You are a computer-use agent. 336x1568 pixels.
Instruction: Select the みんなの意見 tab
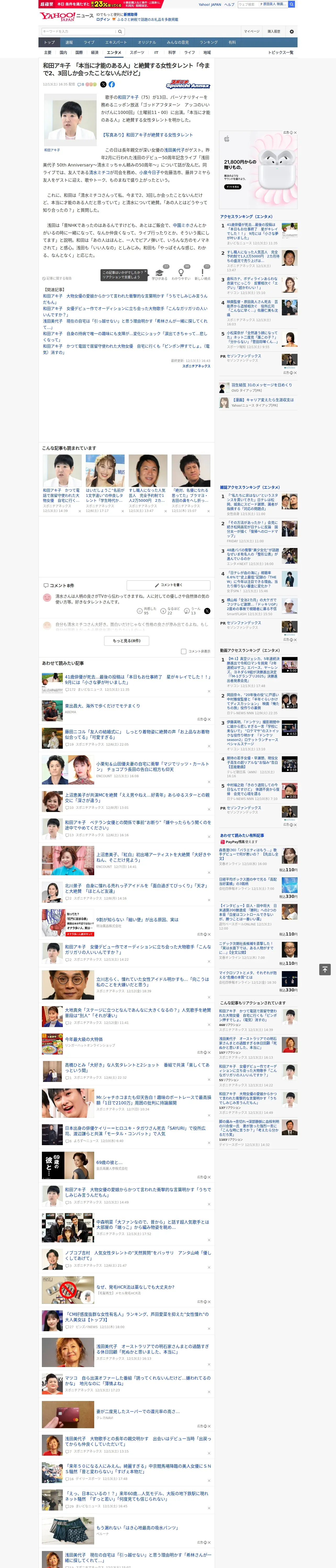pyautogui.click(x=177, y=42)
